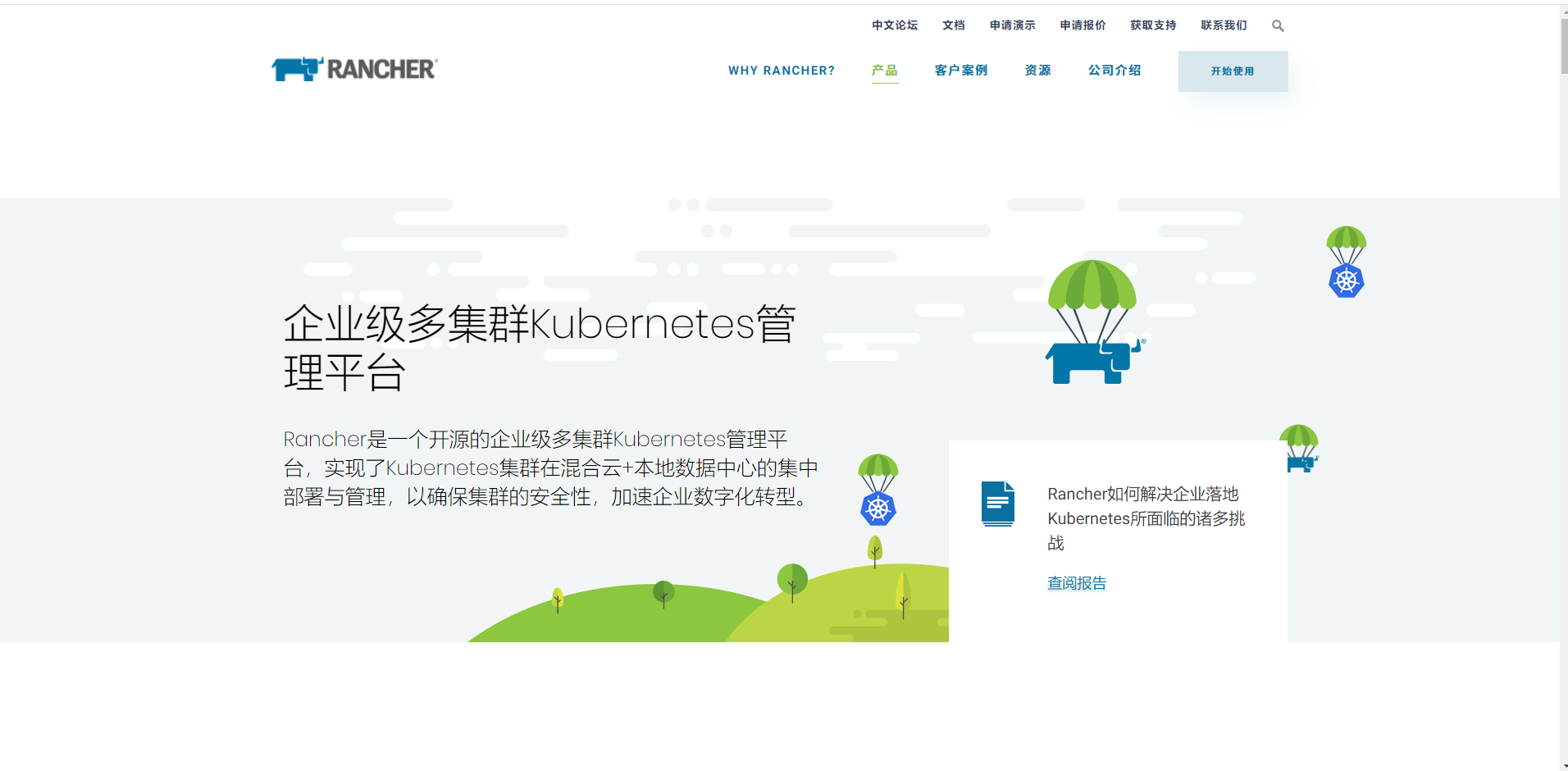Open the search magnifier icon
The width and height of the screenshot is (1568, 771).
[x=1278, y=26]
